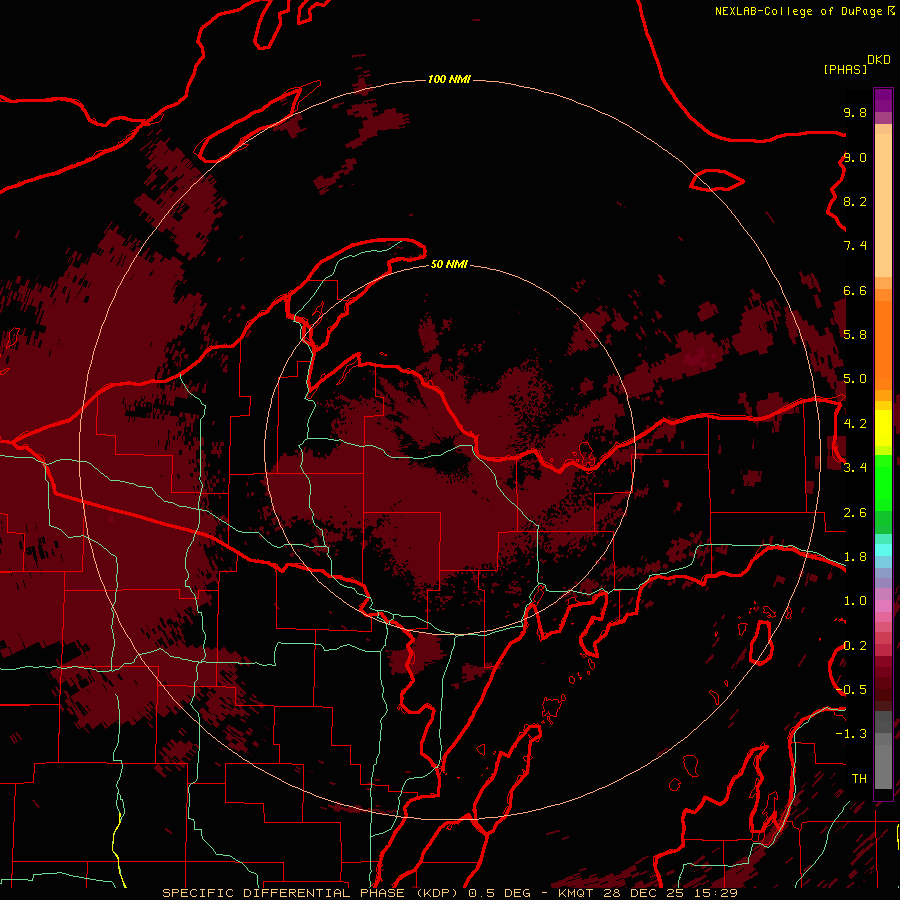Click the 2.6 scale value
This screenshot has width=900, height=900.
855,512
